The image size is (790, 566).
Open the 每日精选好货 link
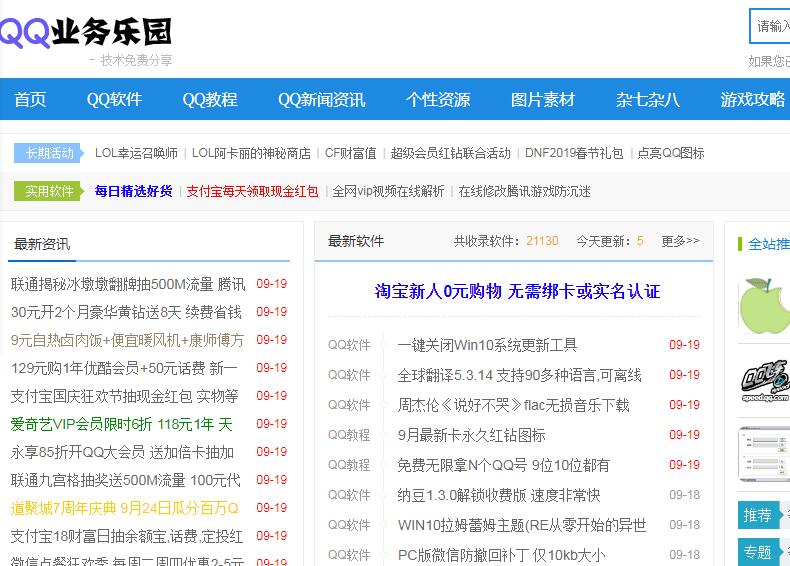[x=134, y=192]
